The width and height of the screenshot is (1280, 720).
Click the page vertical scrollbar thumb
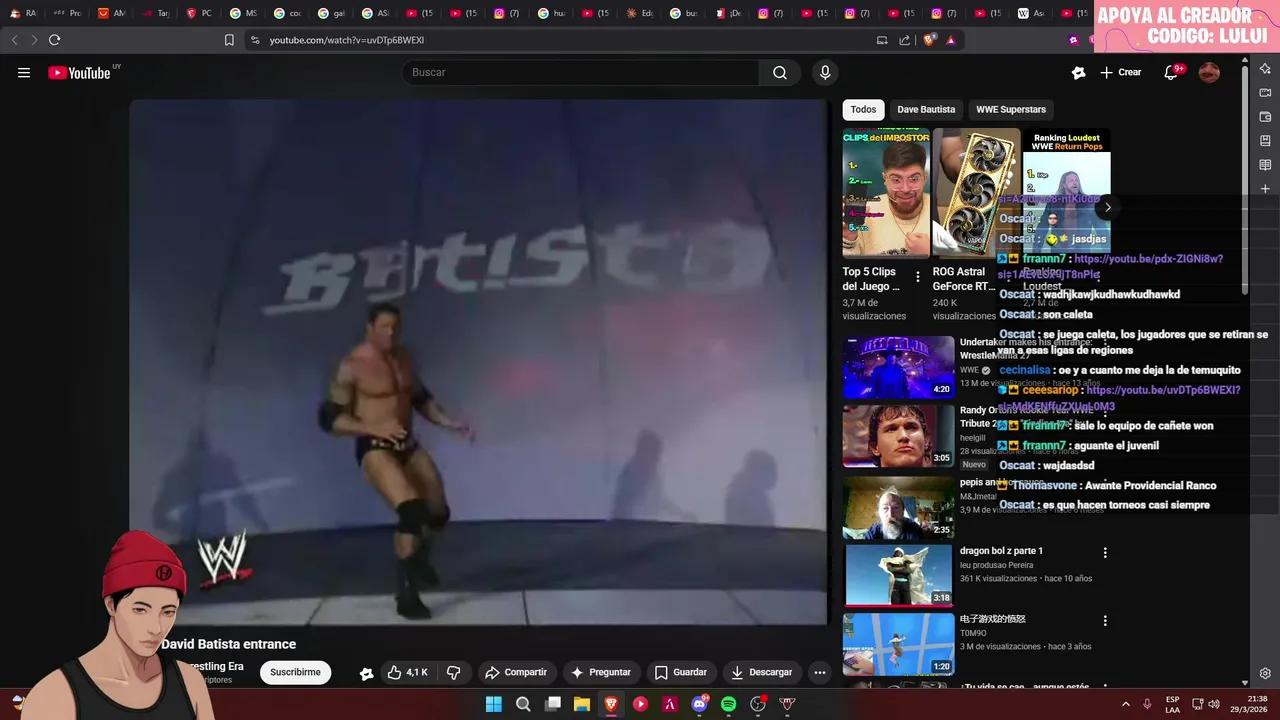click(1244, 178)
